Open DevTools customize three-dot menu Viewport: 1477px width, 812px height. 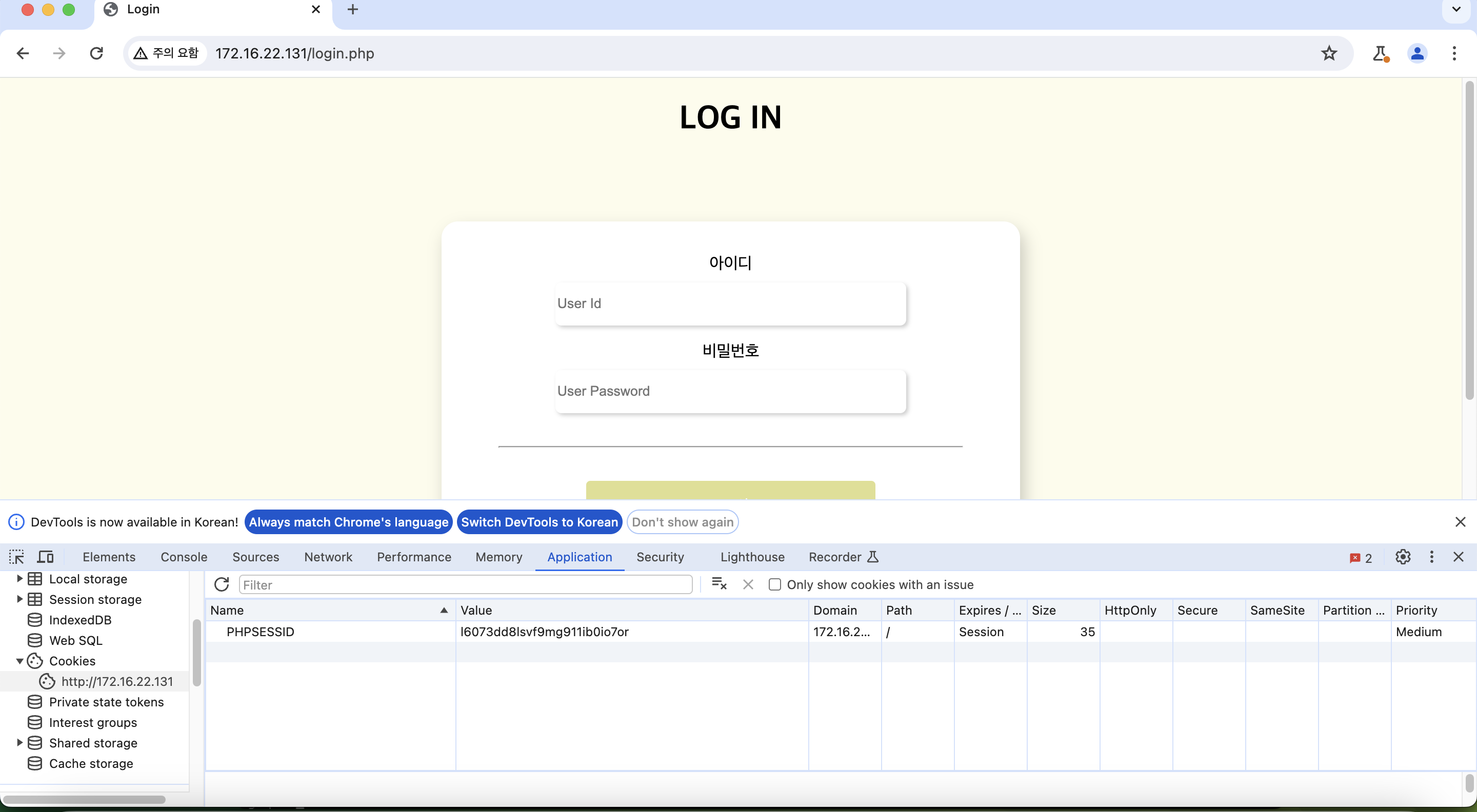[1431, 557]
